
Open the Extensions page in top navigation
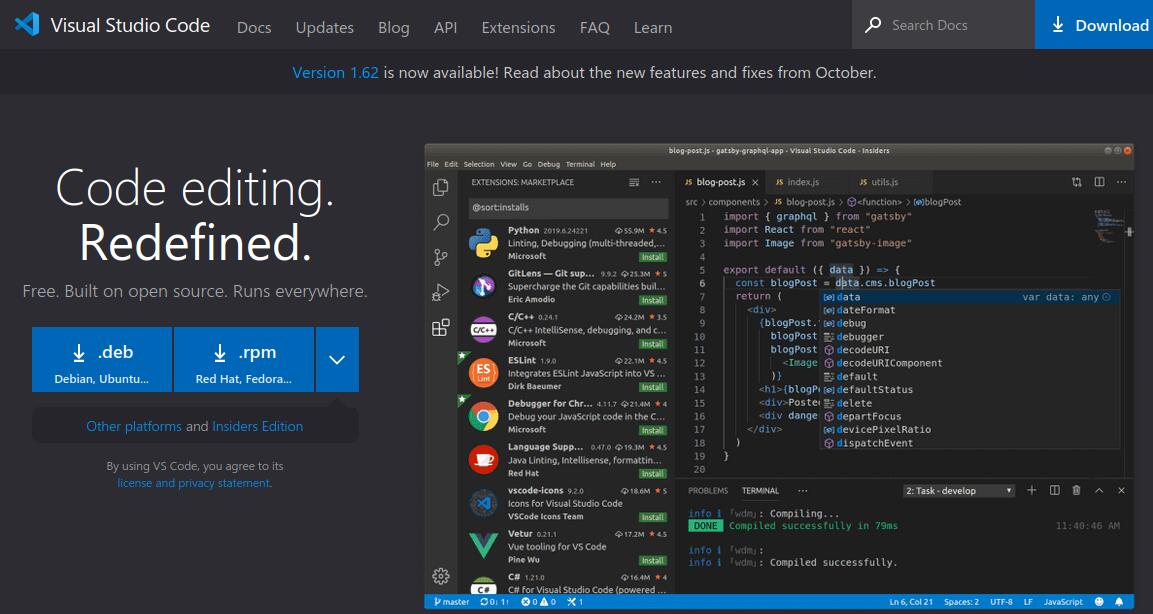tap(518, 27)
